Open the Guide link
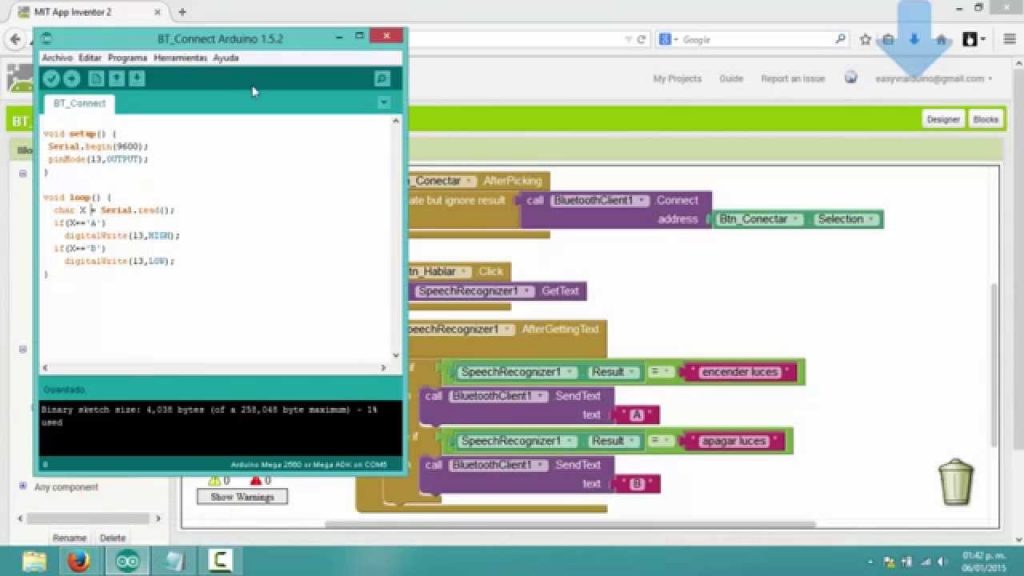This screenshot has height=576, width=1024. coord(731,78)
